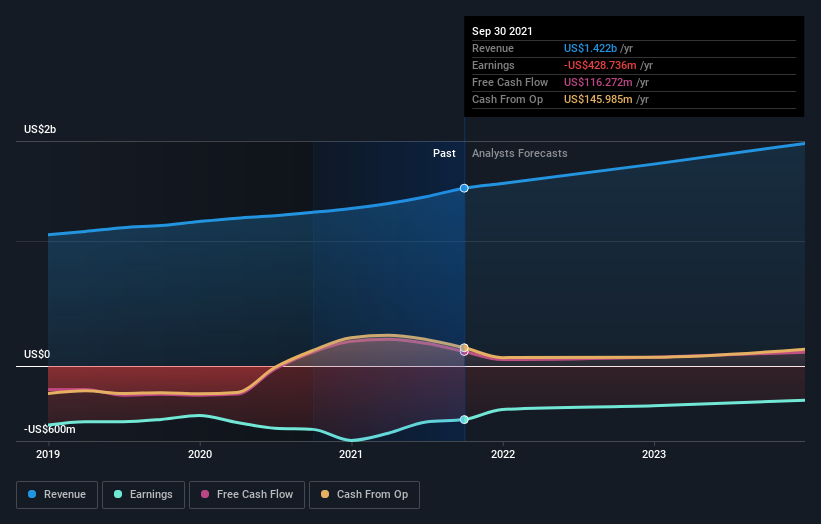
Task: Select the Revenue data point on Sep 2021
Action: [464, 188]
